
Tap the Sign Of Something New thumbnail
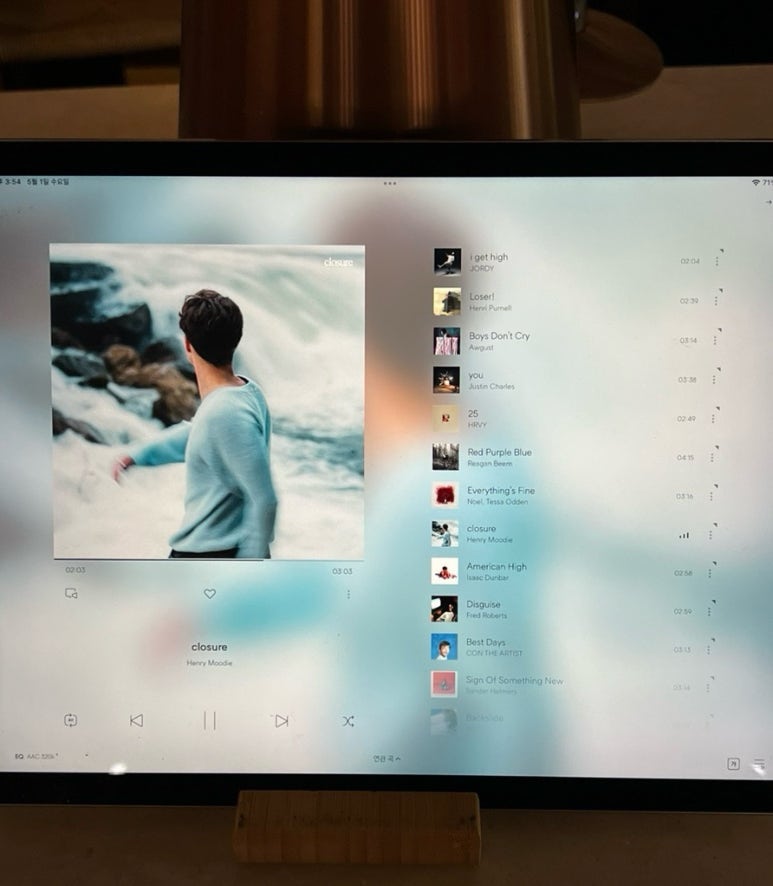coord(444,684)
